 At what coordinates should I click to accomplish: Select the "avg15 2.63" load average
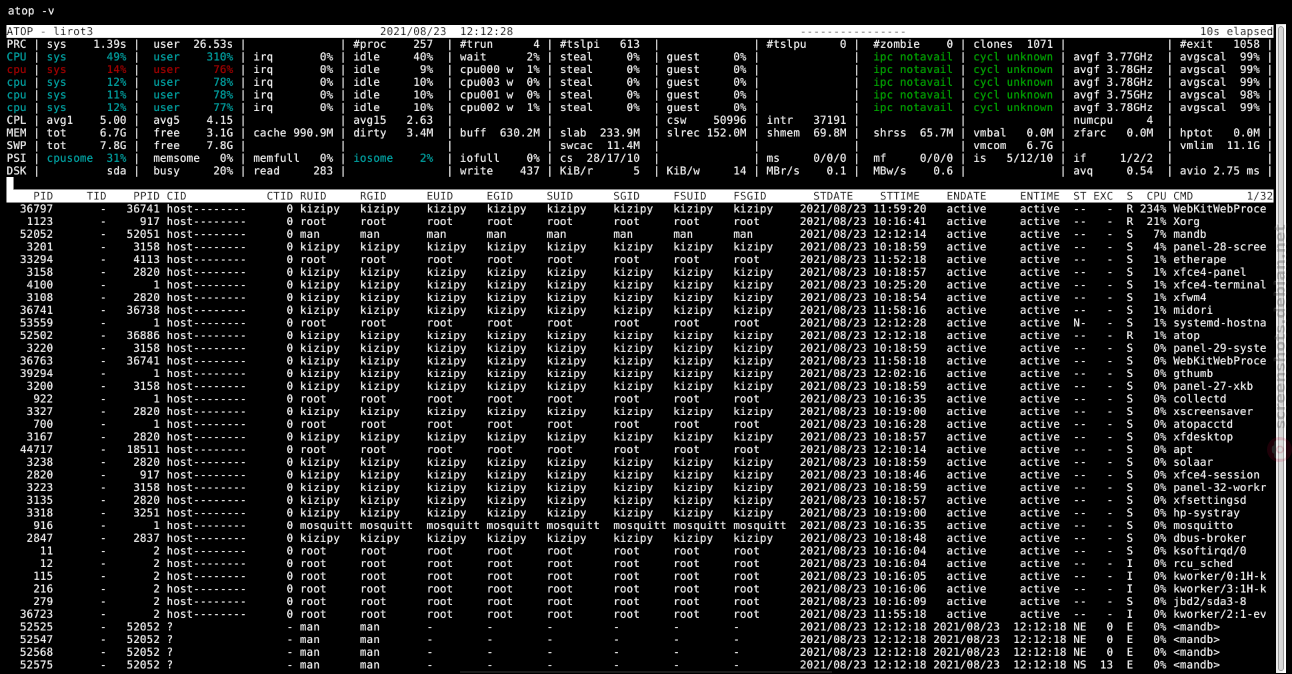[x=393, y=120]
